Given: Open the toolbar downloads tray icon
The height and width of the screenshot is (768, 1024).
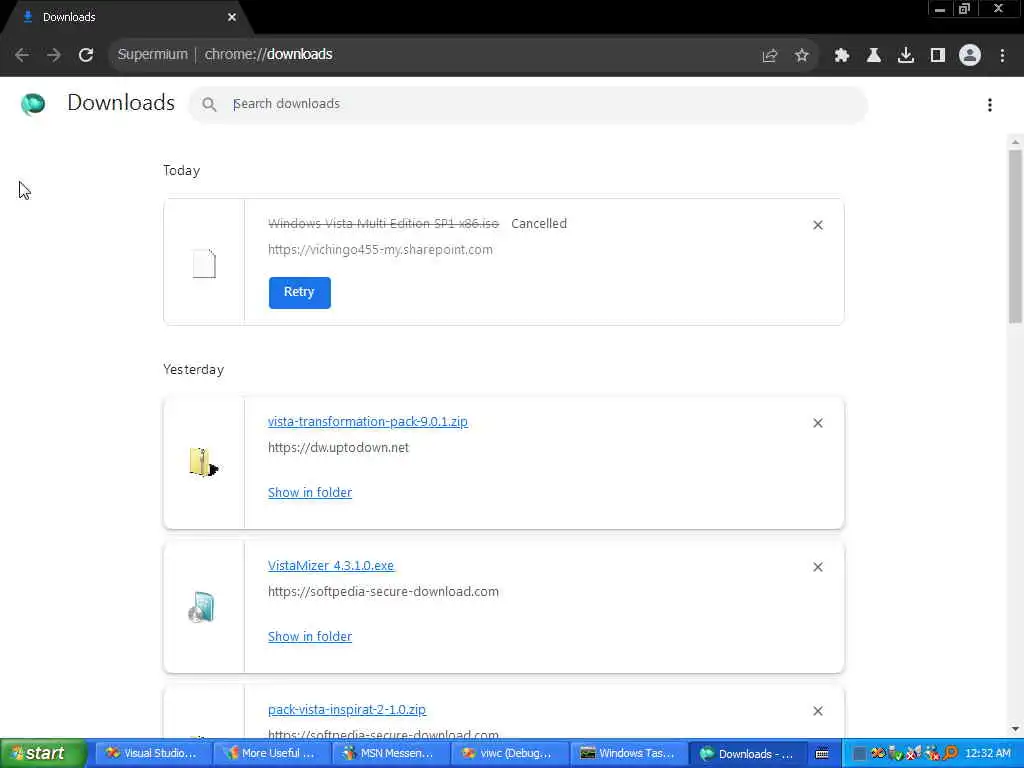Looking at the screenshot, I should coord(906,56).
